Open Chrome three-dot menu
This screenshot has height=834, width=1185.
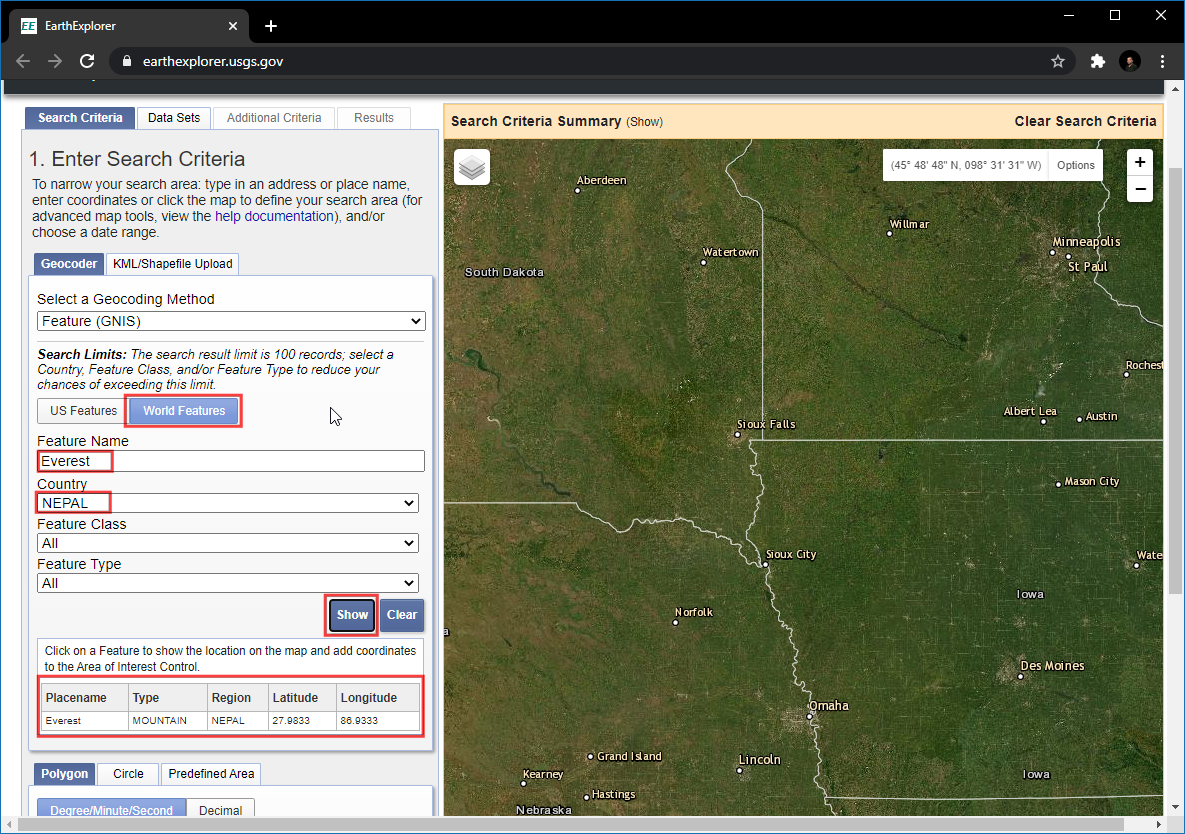click(x=1163, y=61)
